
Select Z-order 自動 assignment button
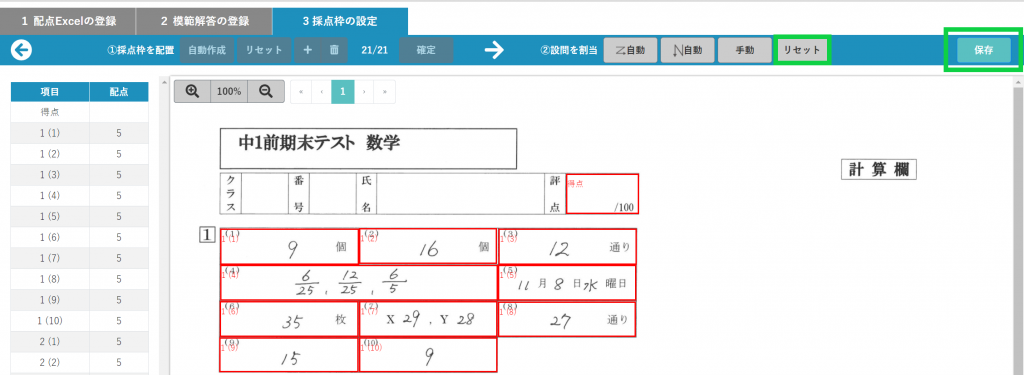(x=630, y=50)
